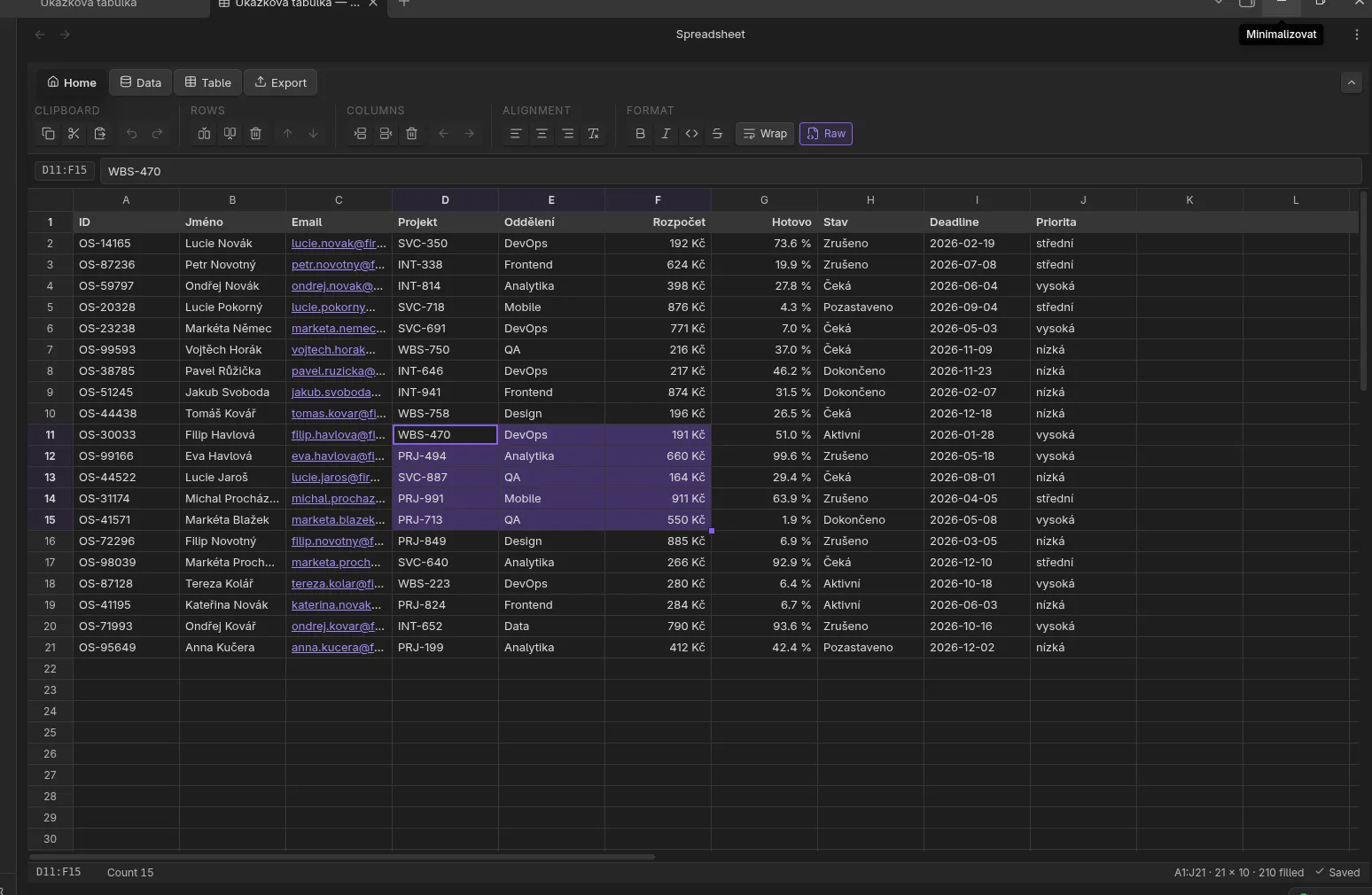Align text center icon
This screenshot has width=1372, height=895.
click(x=542, y=134)
